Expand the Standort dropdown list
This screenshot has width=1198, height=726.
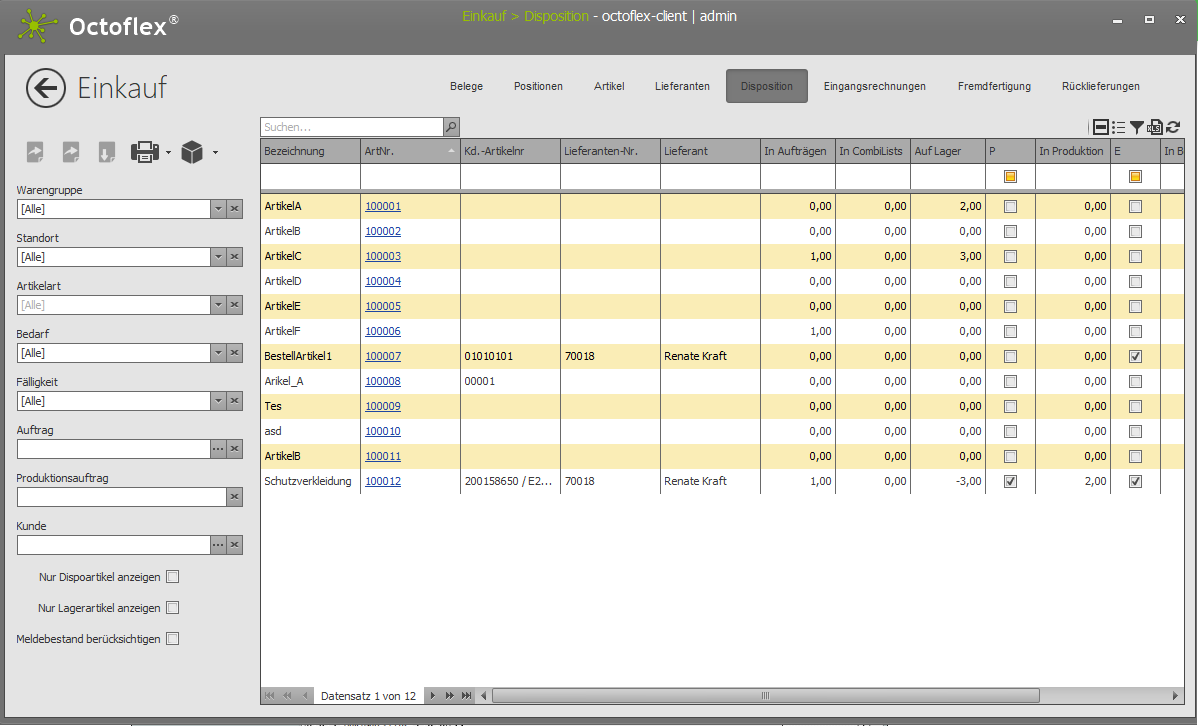click(x=217, y=257)
